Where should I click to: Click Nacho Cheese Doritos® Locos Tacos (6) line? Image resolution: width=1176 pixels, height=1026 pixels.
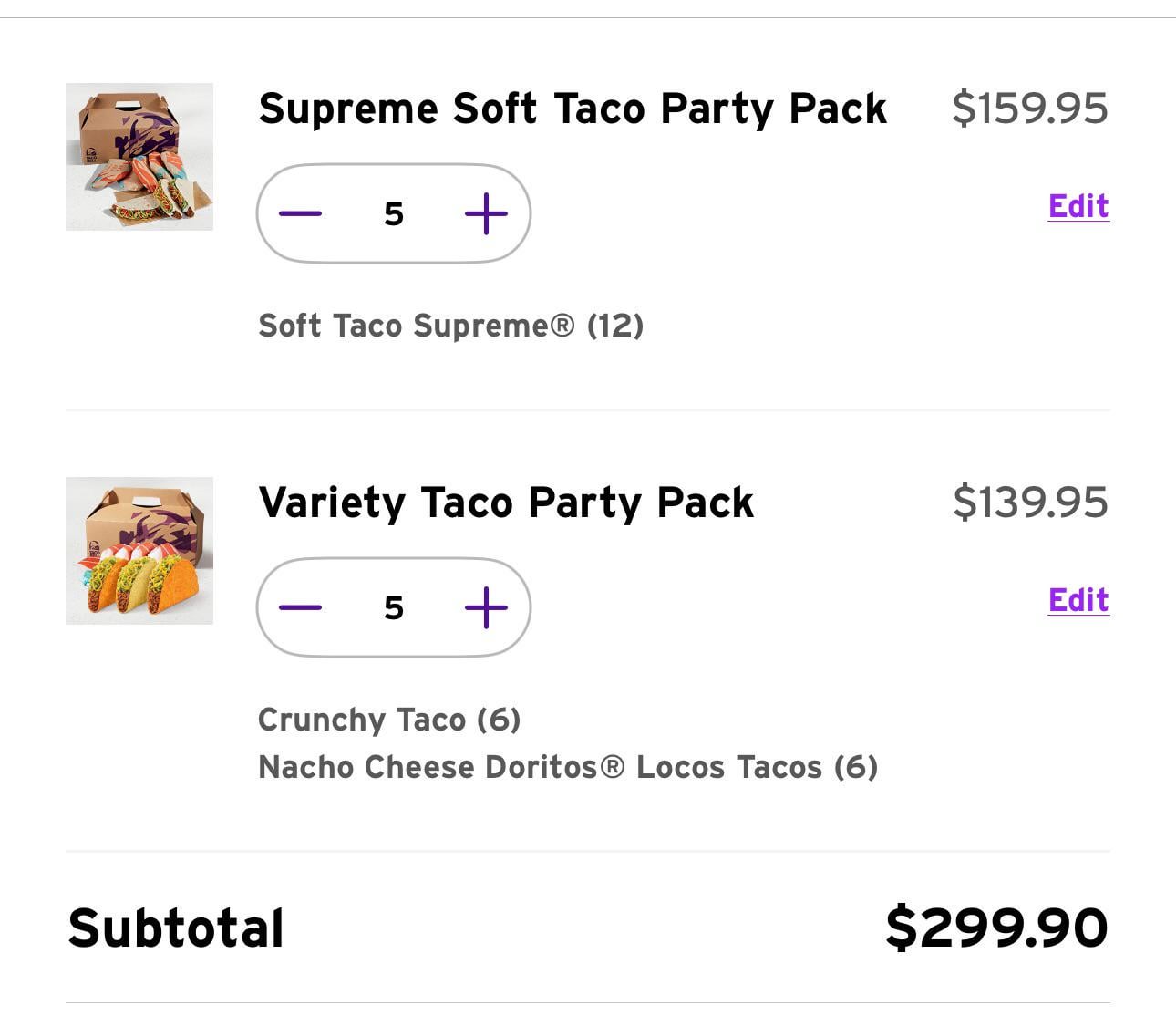pos(568,767)
